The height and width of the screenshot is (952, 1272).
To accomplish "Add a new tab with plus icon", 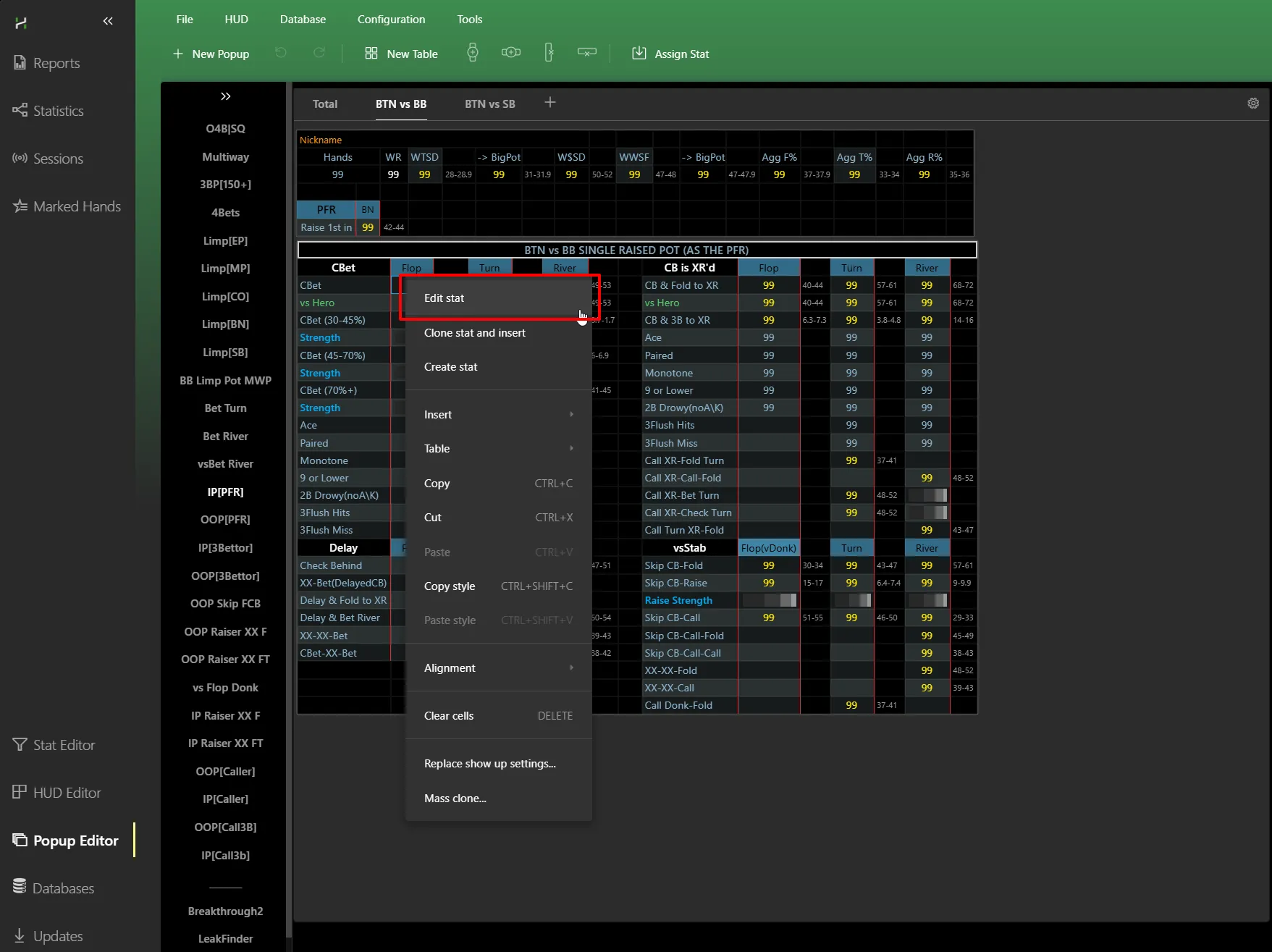I will (x=550, y=103).
